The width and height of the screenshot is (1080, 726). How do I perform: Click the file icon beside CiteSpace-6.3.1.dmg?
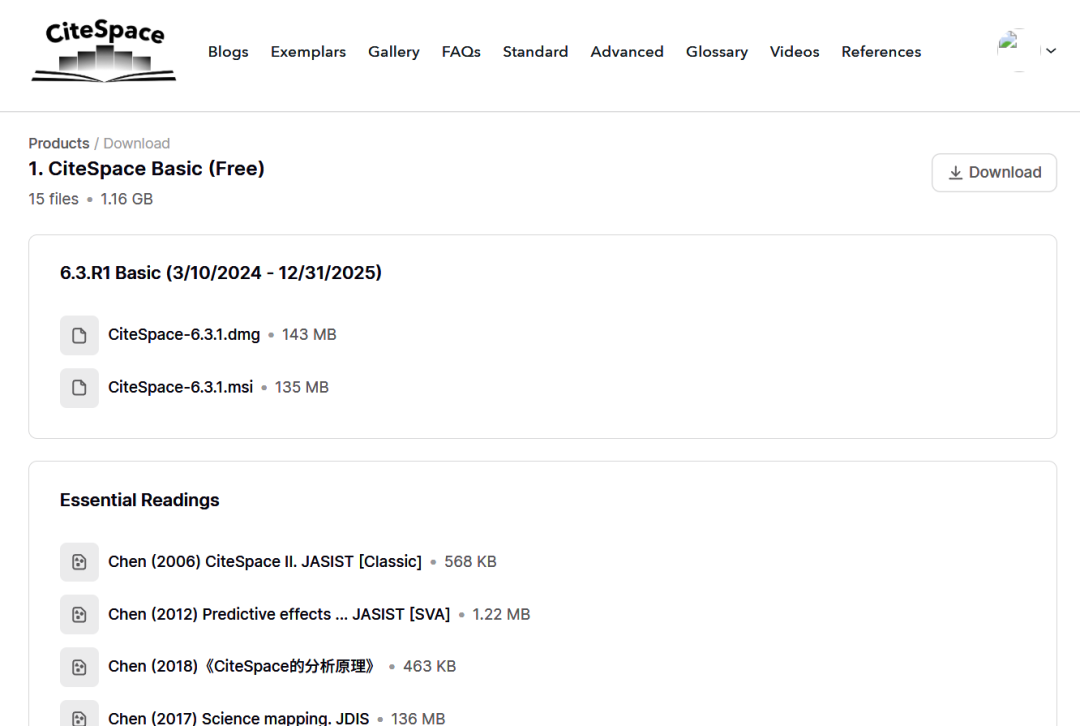coord(79,335)
